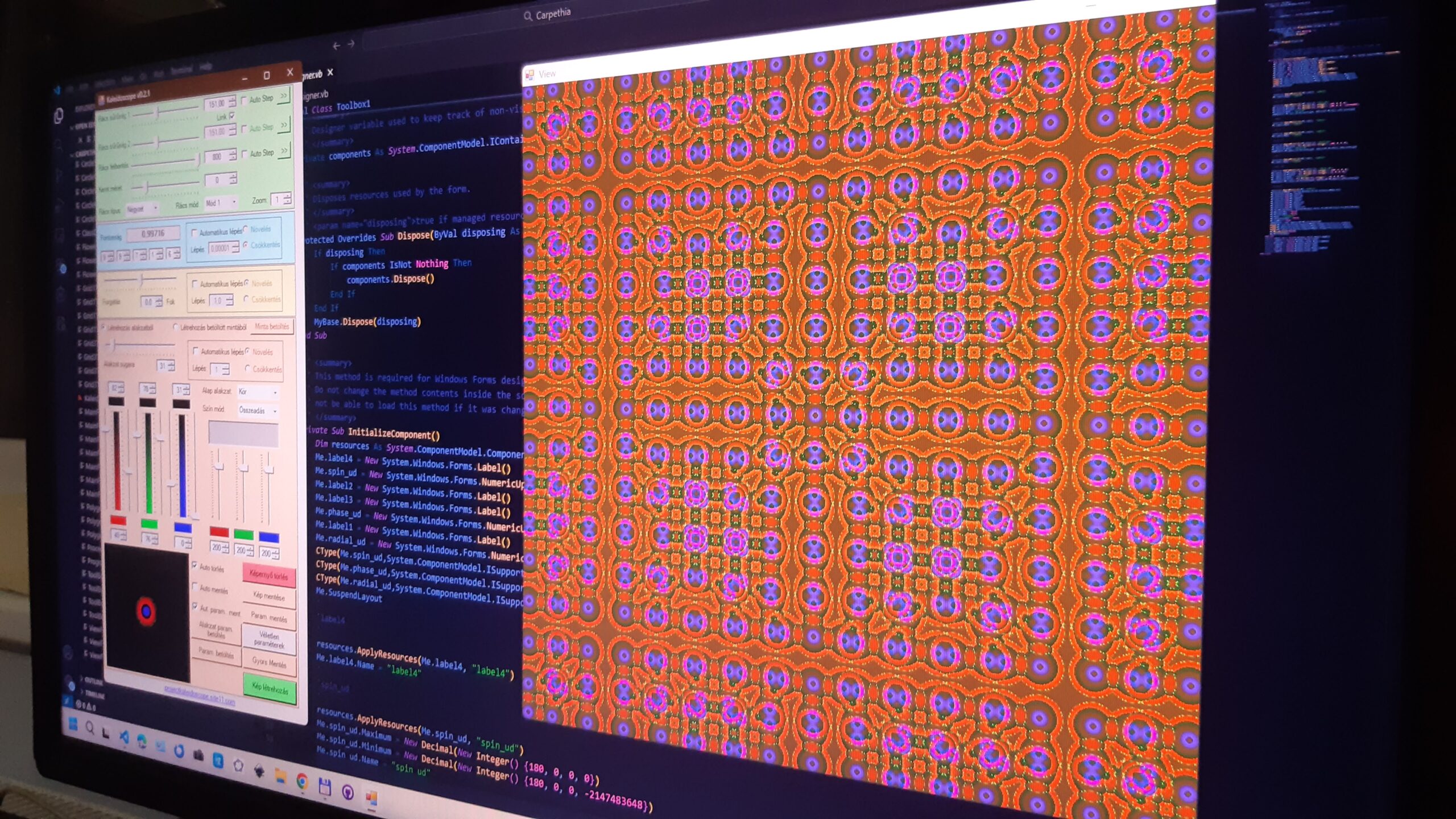Click the green Kép létrehozás button
This screenshot has height=819, width=1456.
[270, 689]
